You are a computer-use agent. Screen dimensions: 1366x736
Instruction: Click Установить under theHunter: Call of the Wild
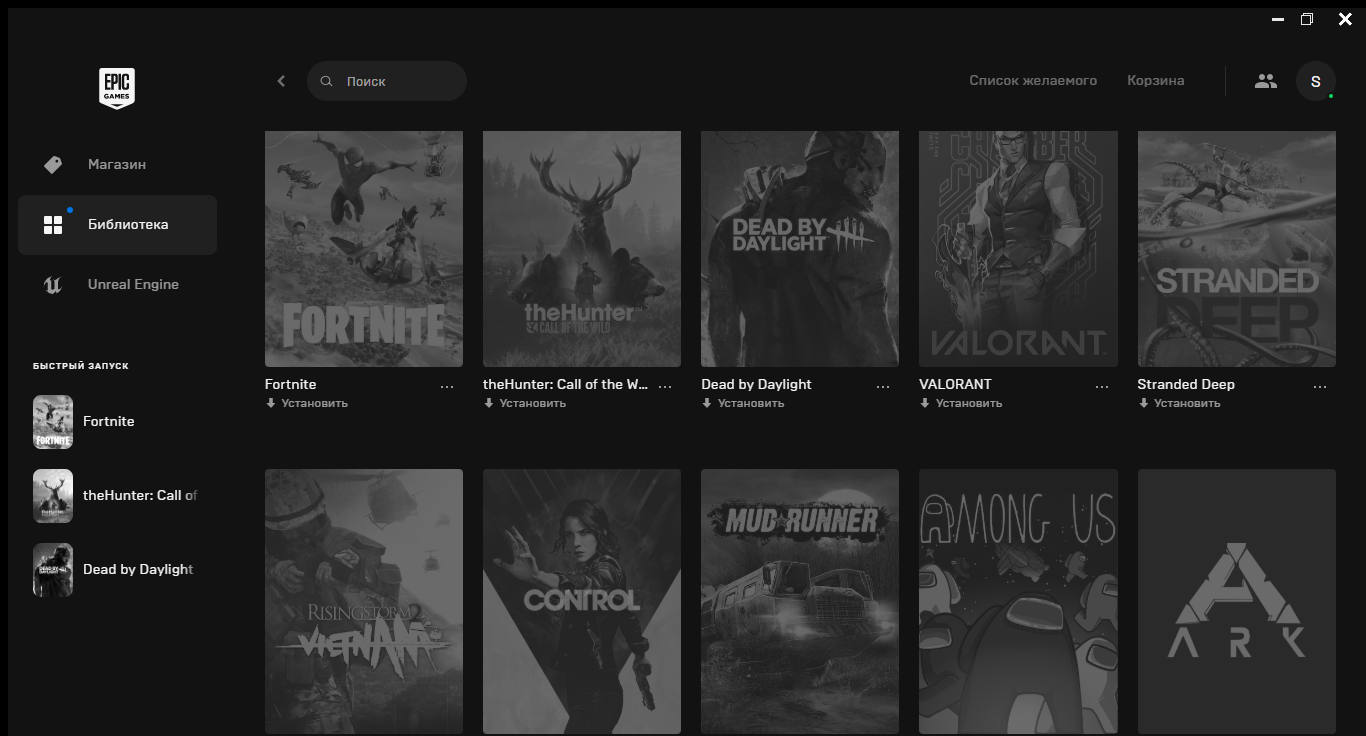coord(532,404)
